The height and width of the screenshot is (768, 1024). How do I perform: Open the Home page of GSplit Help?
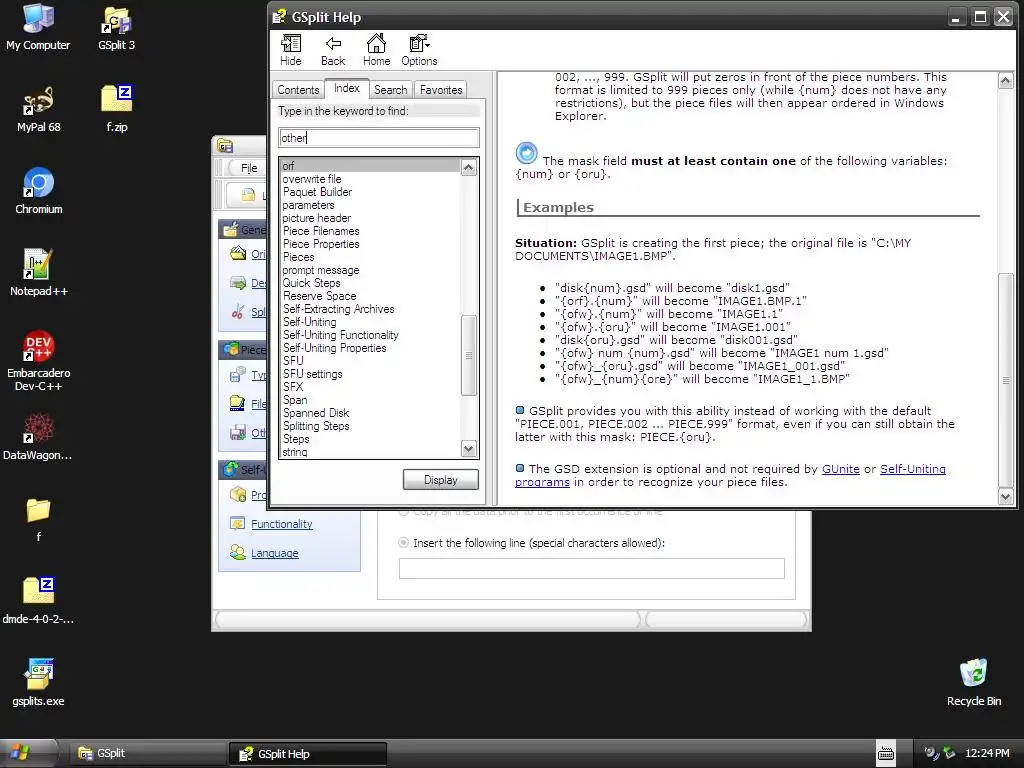pos(376,50)
